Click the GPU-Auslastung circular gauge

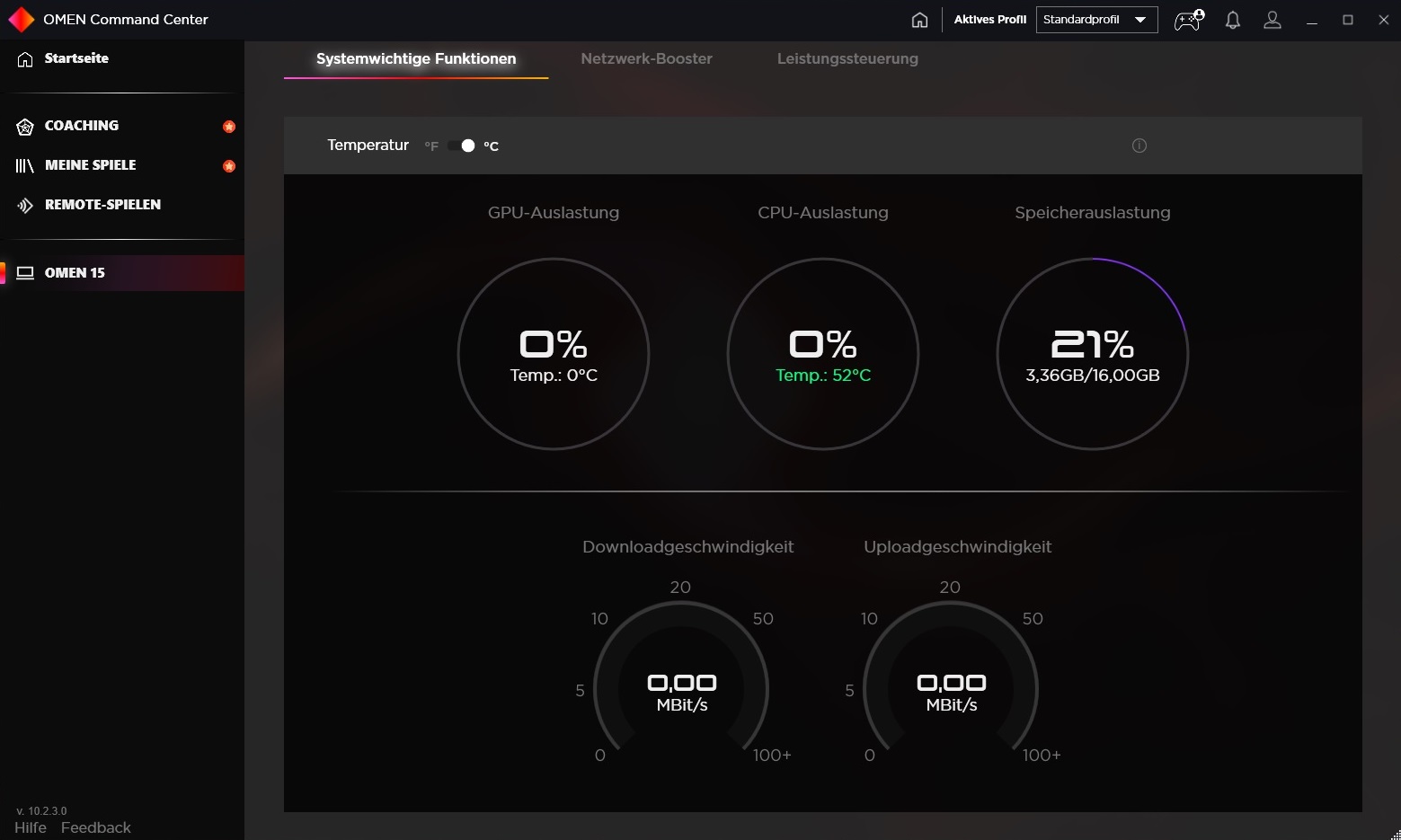pyautogui.click(x=554, y=354)
